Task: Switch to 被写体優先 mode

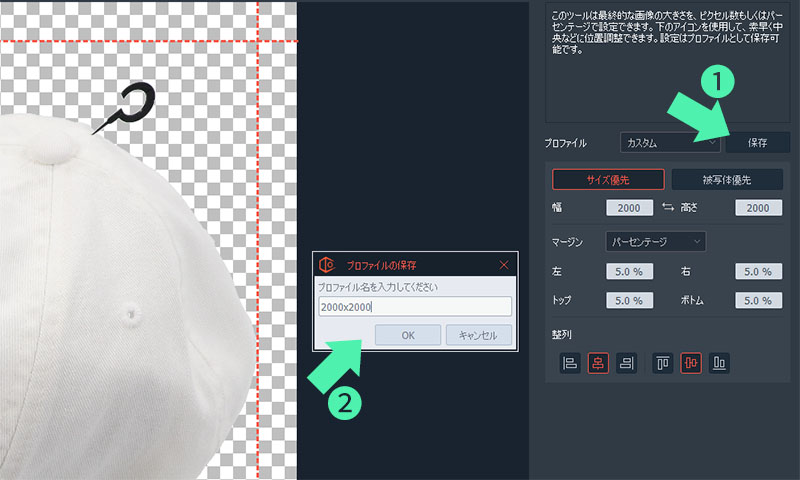Action: [725, 180]
